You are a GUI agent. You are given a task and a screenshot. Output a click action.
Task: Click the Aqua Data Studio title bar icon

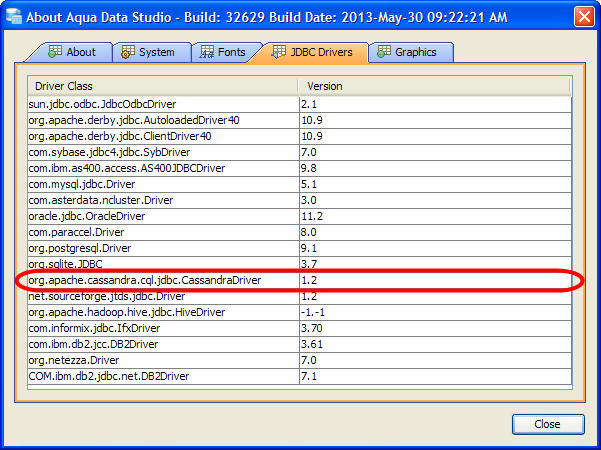13,16
